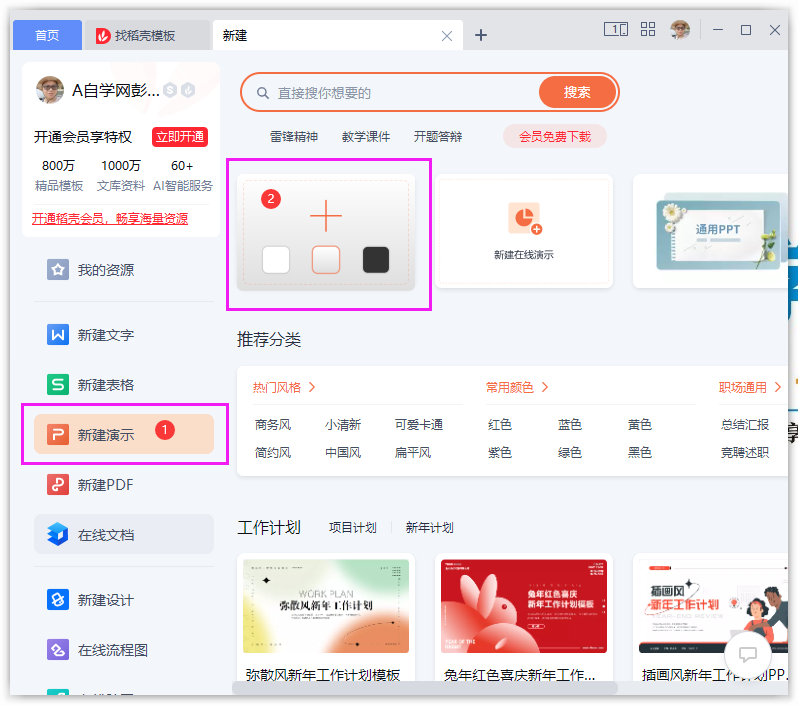The width and height of the screenshot is (798, 705).
Task: Select the 新建 tab
Action: (x=338, y=35)
